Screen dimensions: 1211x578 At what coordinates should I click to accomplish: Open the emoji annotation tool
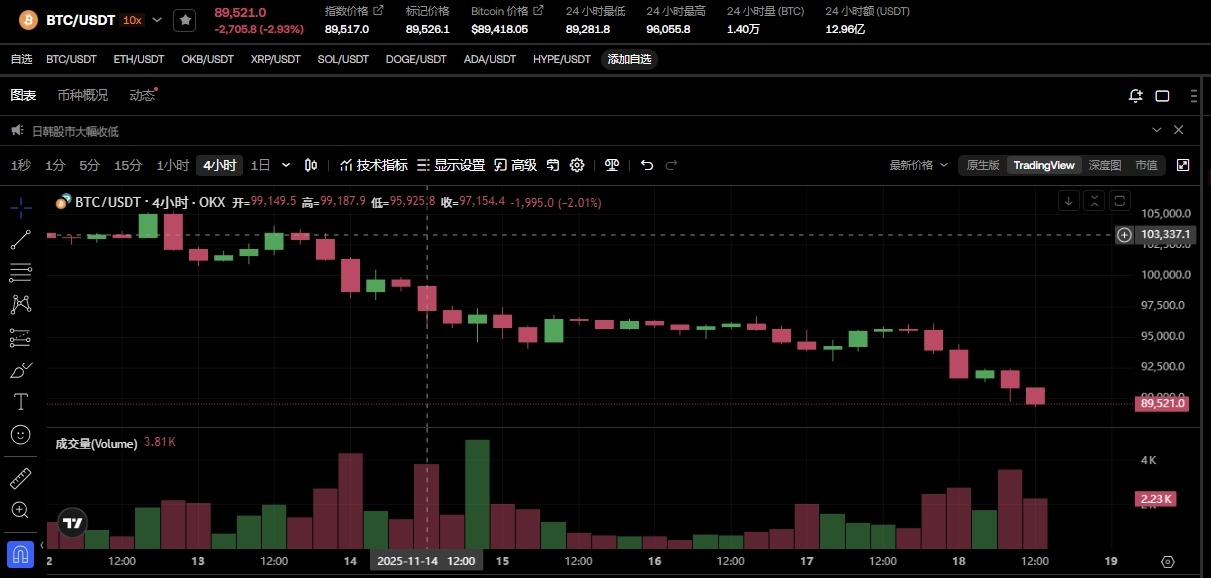click(x=21, y=433)
